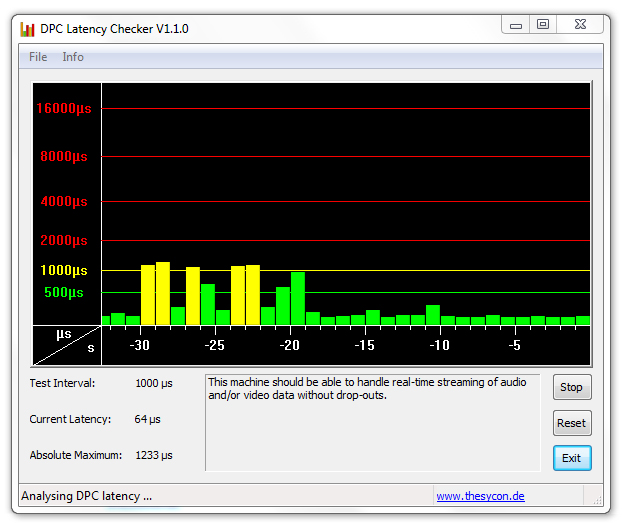This screenshot has height=524, width=622.
Task: Click the Test Interval value 1000 µs
Action: tap(154, 383)
